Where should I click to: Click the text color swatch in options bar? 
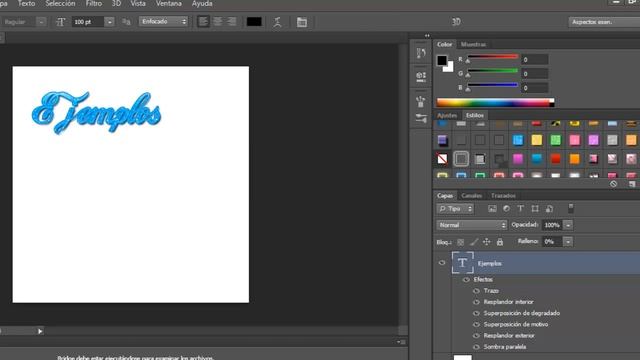point(254,22)
